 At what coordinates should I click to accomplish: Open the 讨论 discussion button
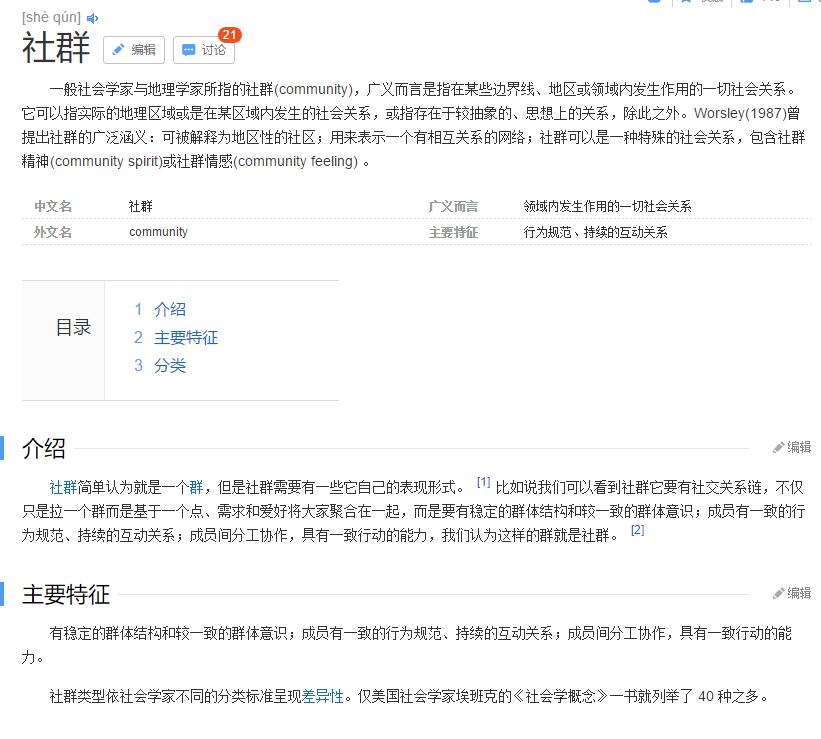(202, 49)
